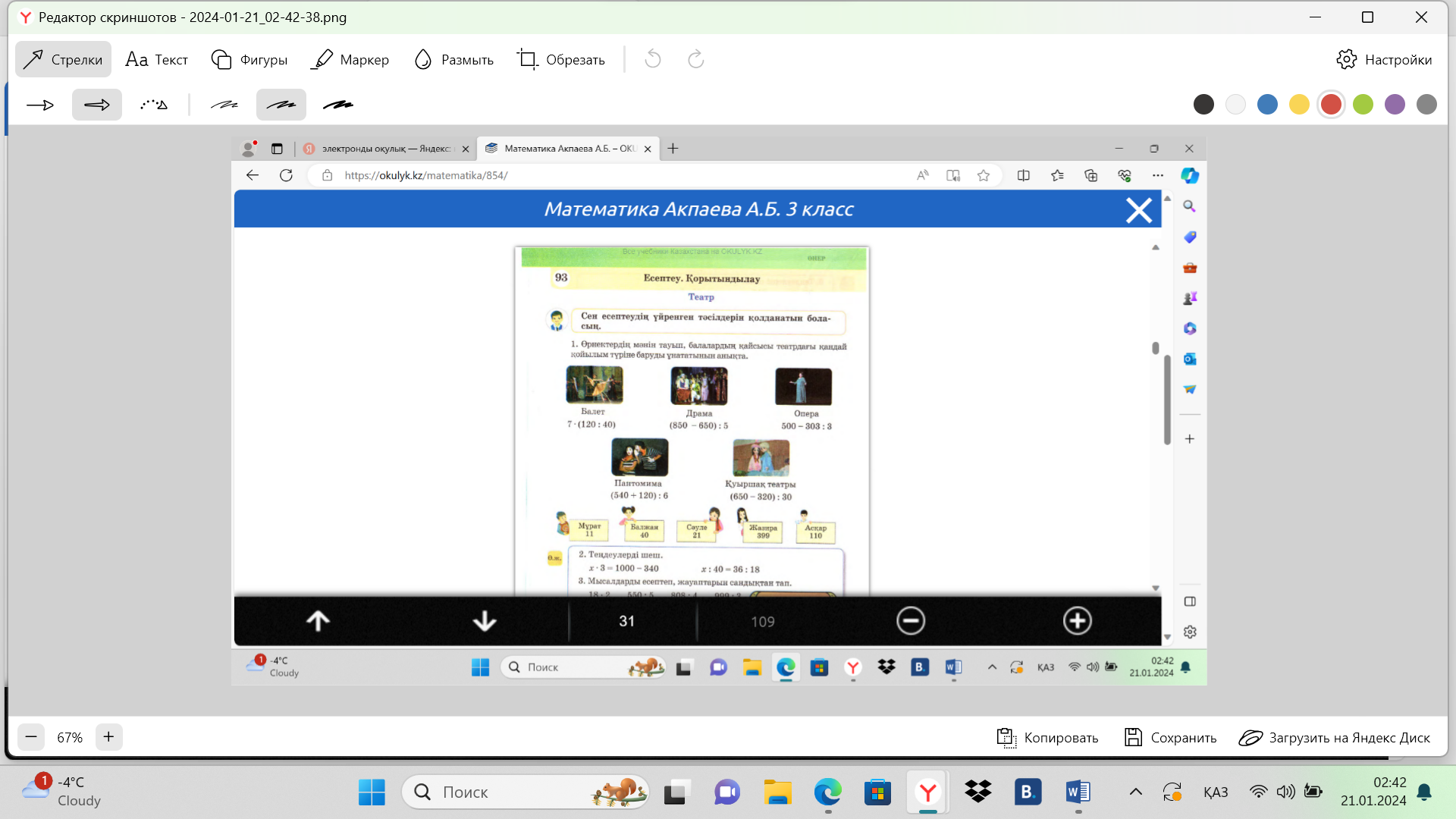
Task: Click Копировать button
Action: pos(1047,737)
